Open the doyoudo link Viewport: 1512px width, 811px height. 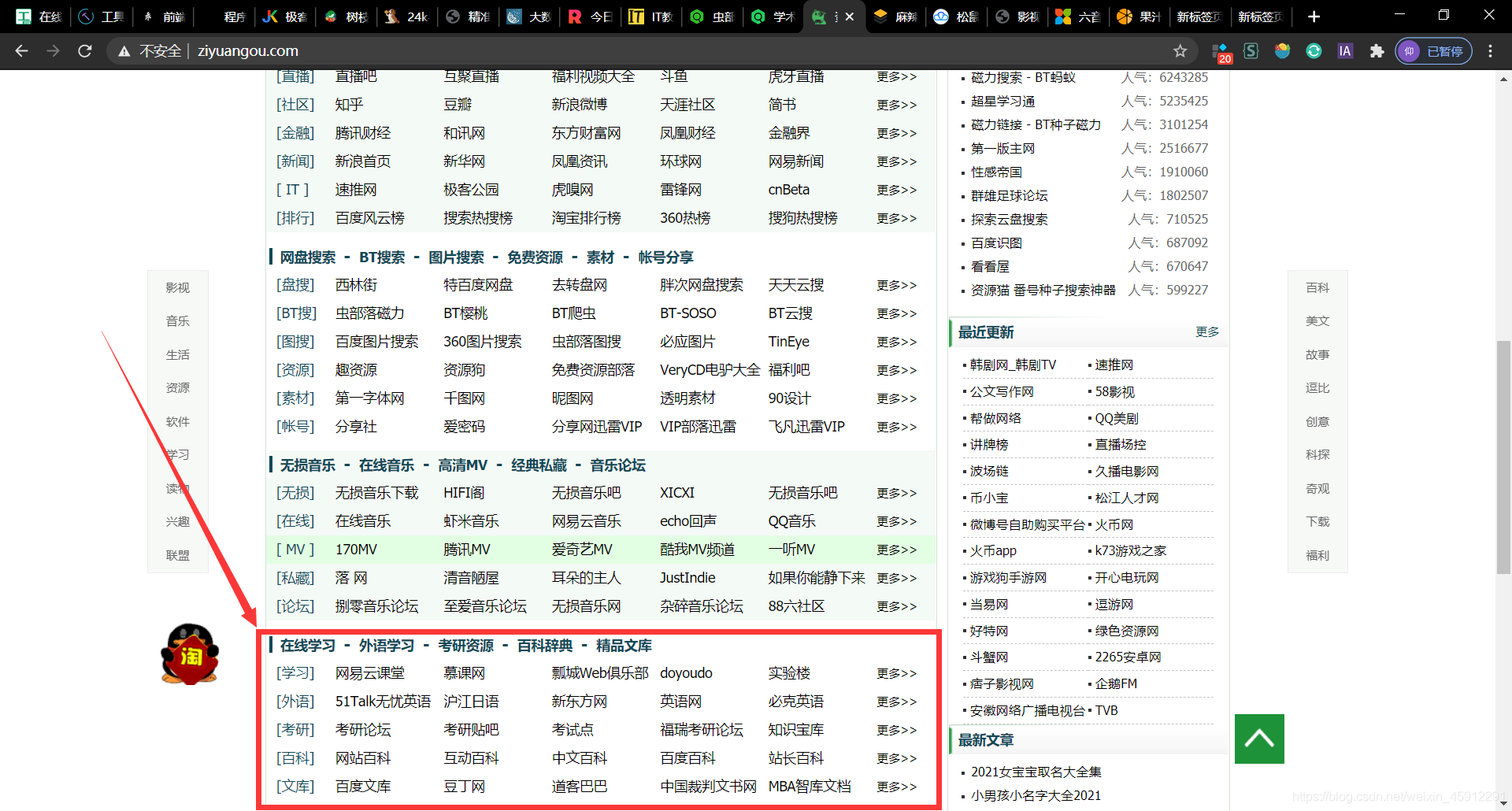(686, 673)
